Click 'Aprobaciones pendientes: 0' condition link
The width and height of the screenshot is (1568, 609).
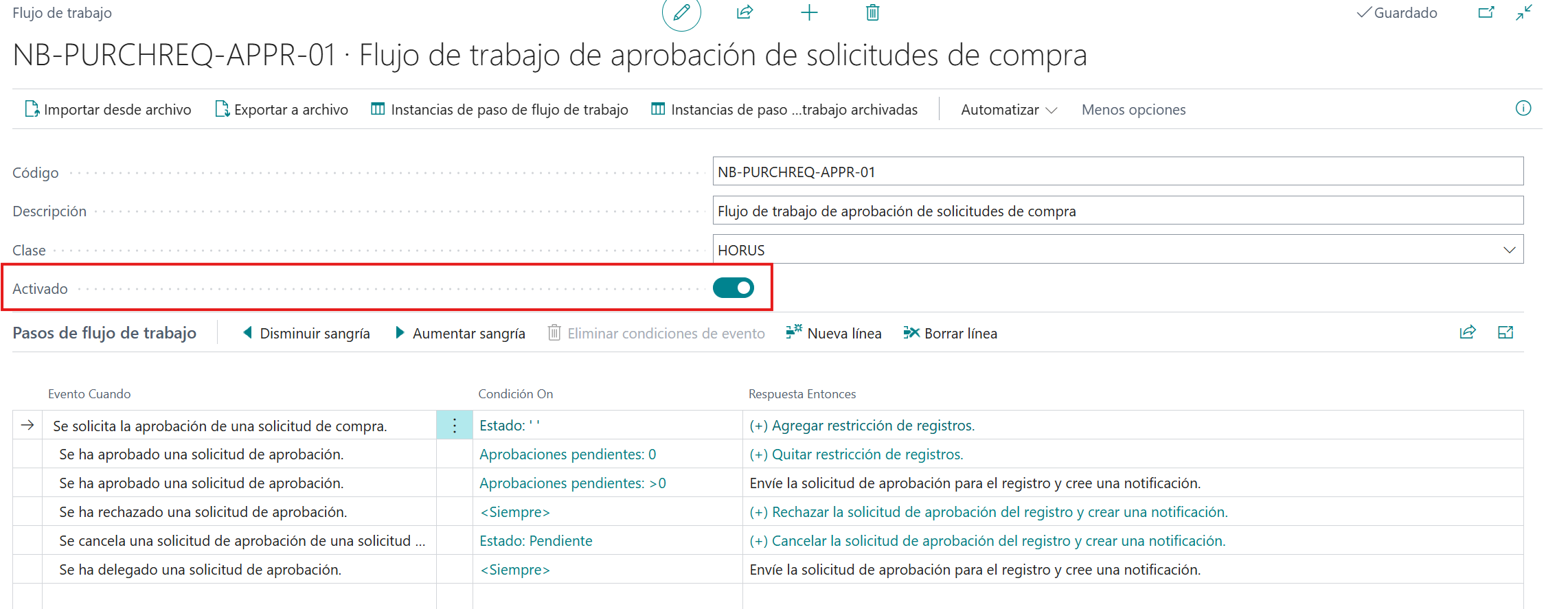[567, 455]
